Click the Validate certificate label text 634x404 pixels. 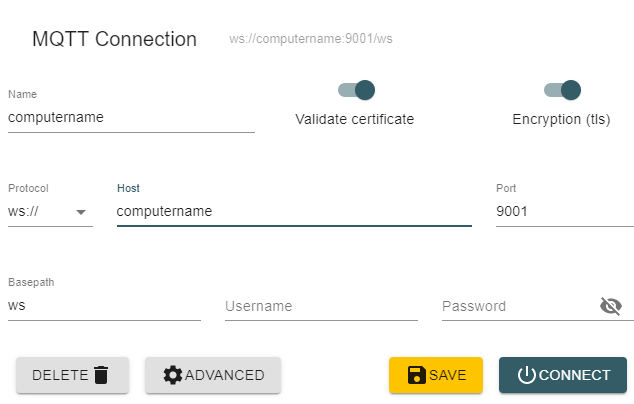click(x=354, y=119)
